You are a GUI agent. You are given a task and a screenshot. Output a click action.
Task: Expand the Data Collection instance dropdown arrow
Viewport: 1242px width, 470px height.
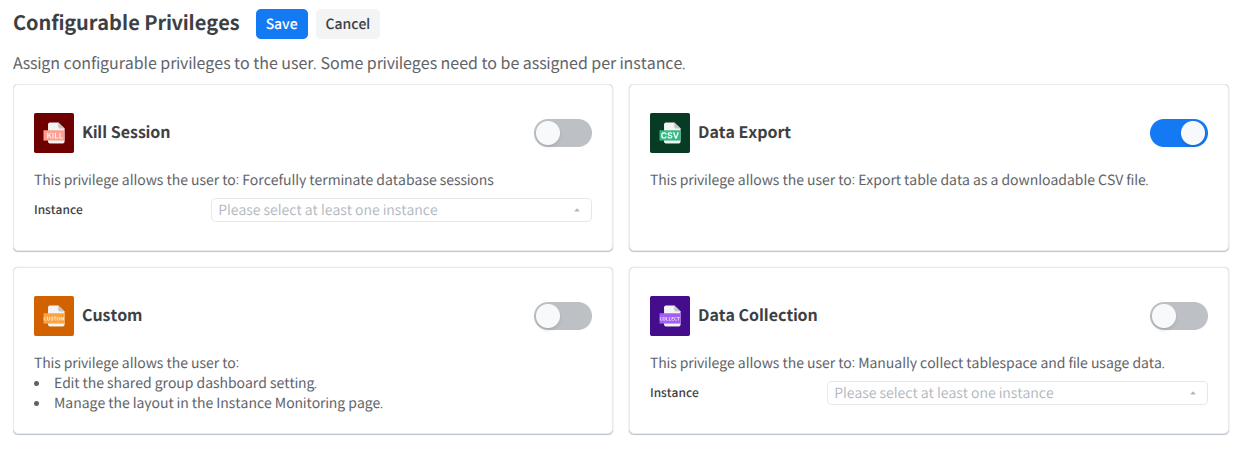(1193, 393)
